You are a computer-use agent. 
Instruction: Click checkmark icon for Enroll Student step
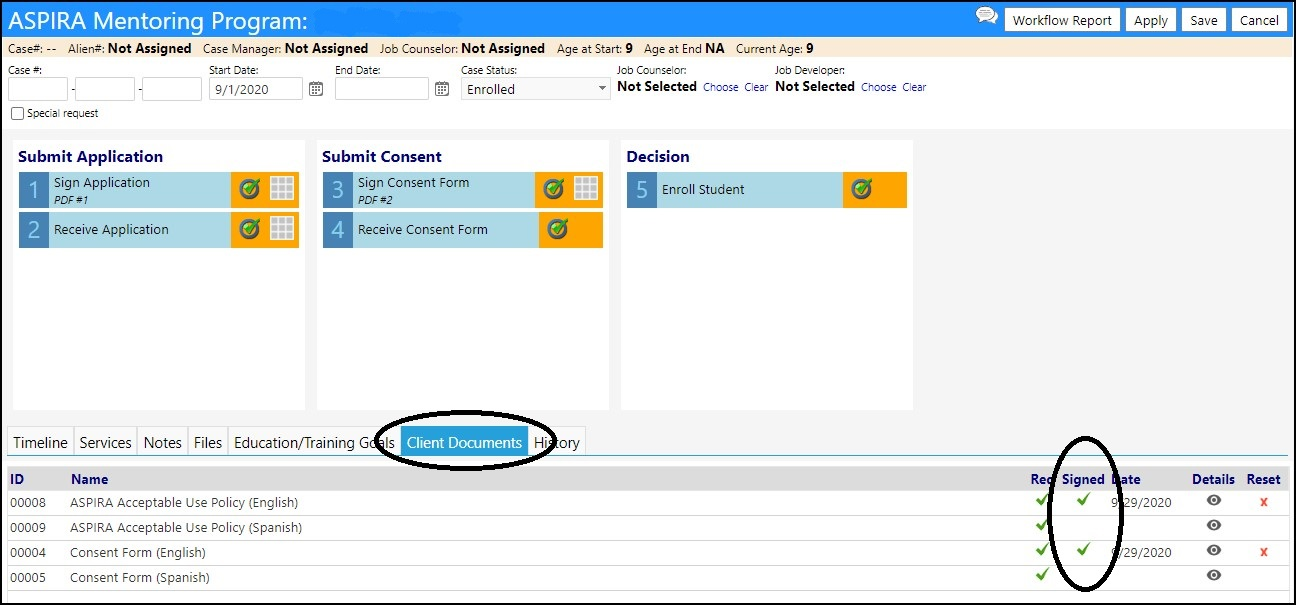862,189
